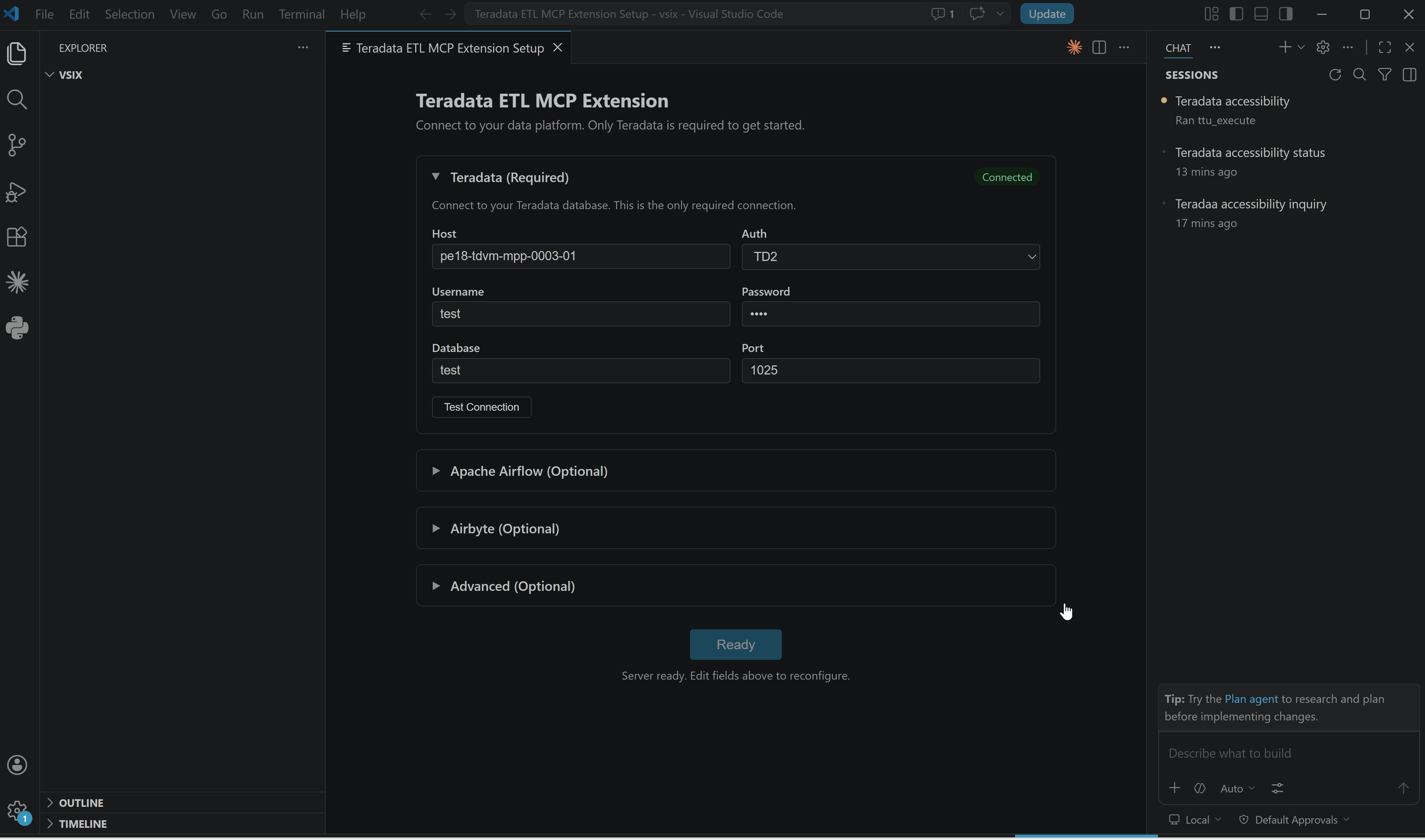1425x840 pixels.
Task: Filter chat sessions
Action: click(x=1384, y=75)
